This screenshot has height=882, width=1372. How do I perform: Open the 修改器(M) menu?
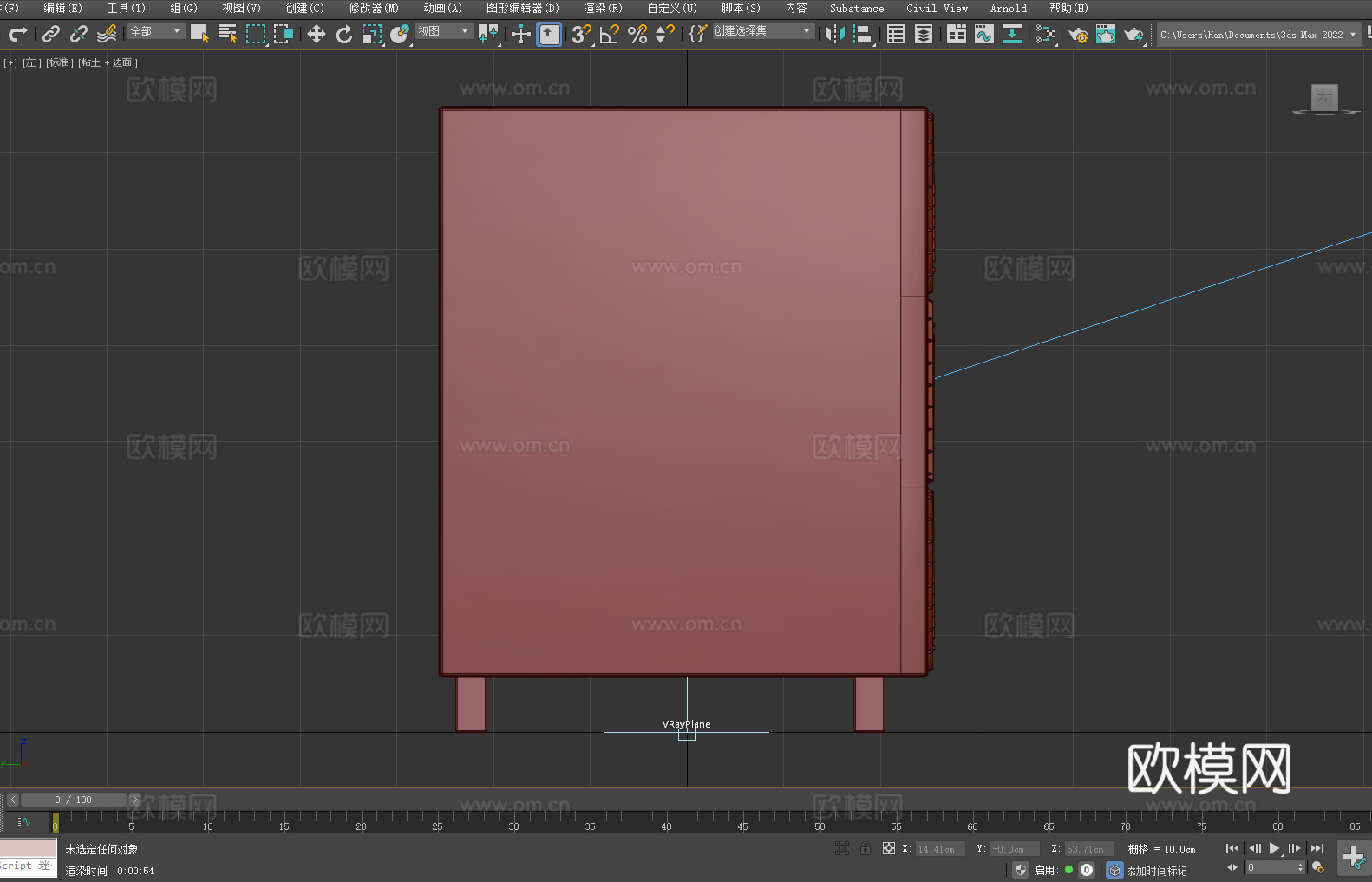coord(374,8)
